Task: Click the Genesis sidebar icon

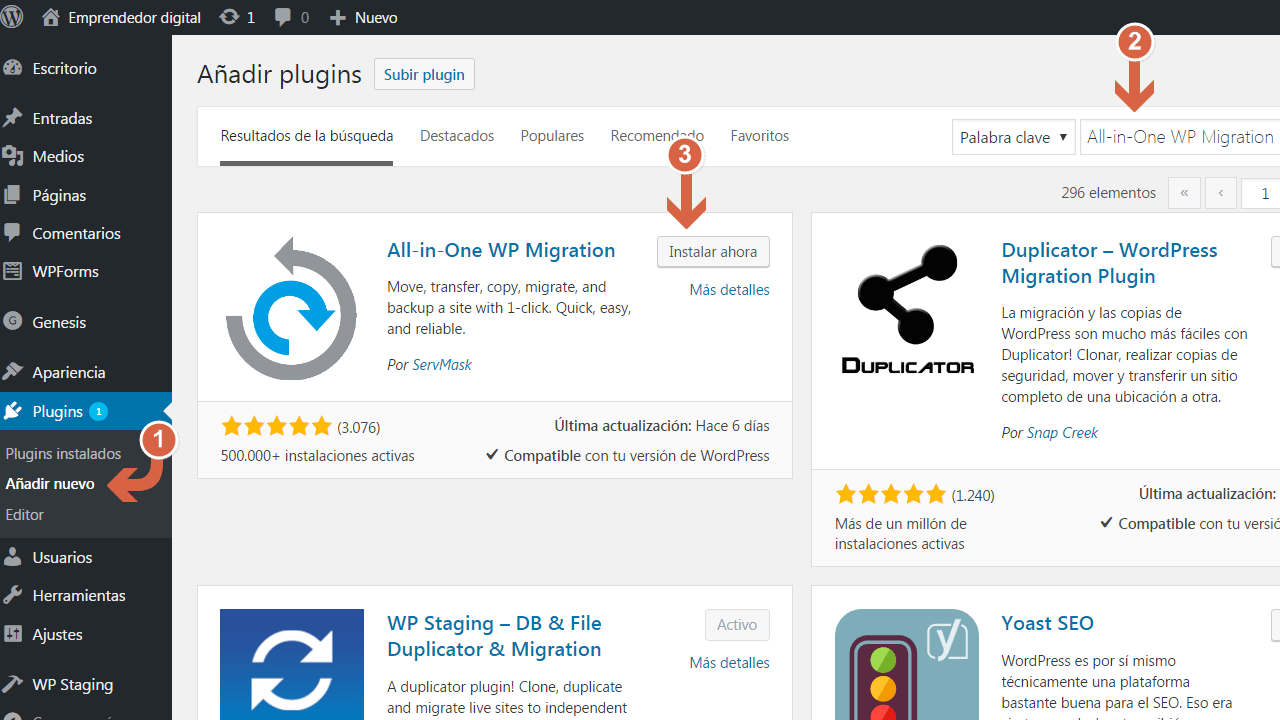Action: click(x=13, y=322)
